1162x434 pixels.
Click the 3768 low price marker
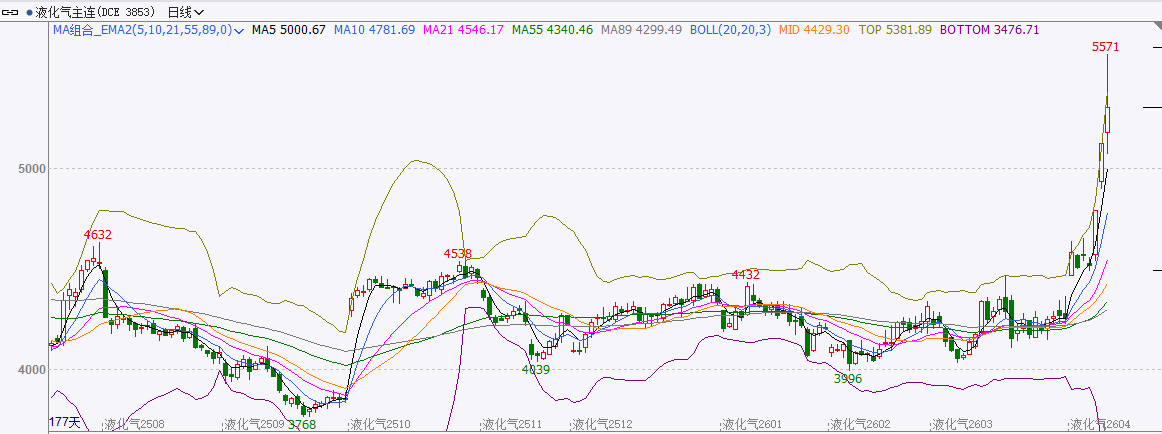point(301,424)
